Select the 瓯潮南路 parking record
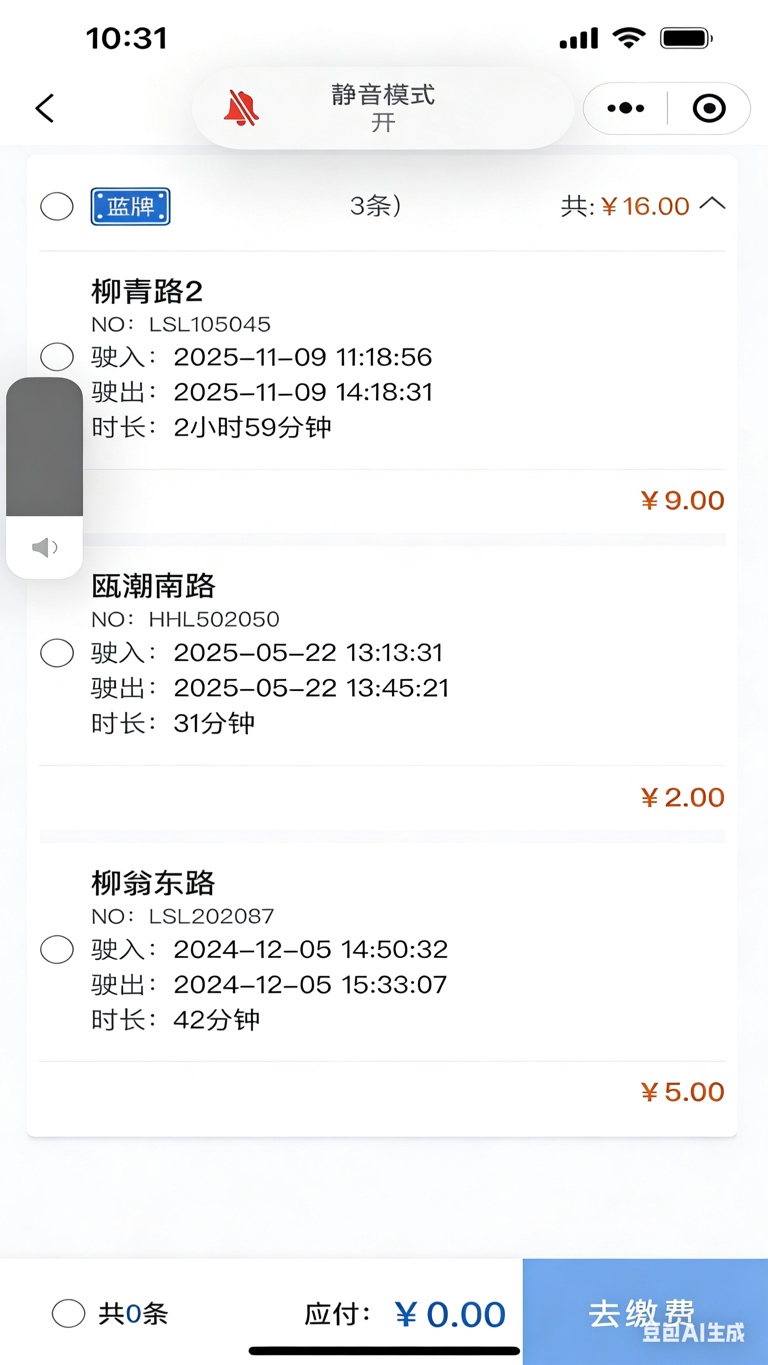The width and height of the screenshot is (768, 1365). (57, 653)
